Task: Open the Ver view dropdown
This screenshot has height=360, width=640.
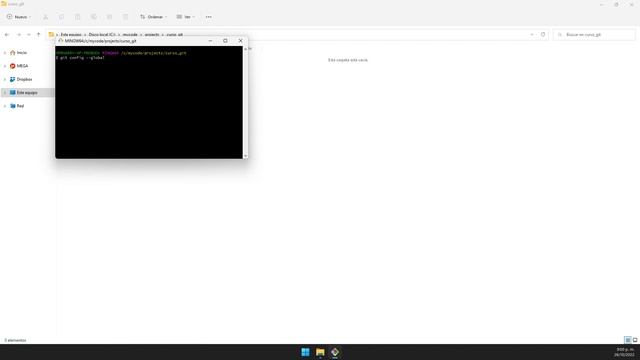Action: [x=186, y=17]
